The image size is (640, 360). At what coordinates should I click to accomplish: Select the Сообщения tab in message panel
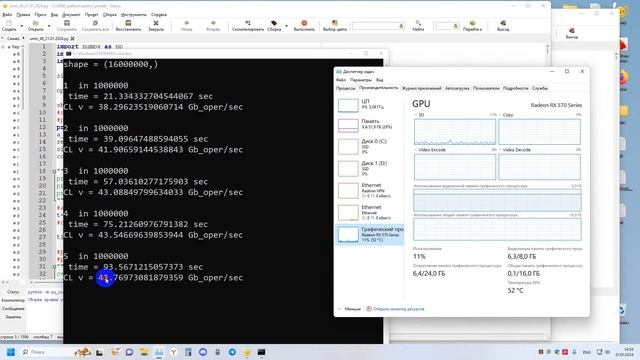[13, 309]
